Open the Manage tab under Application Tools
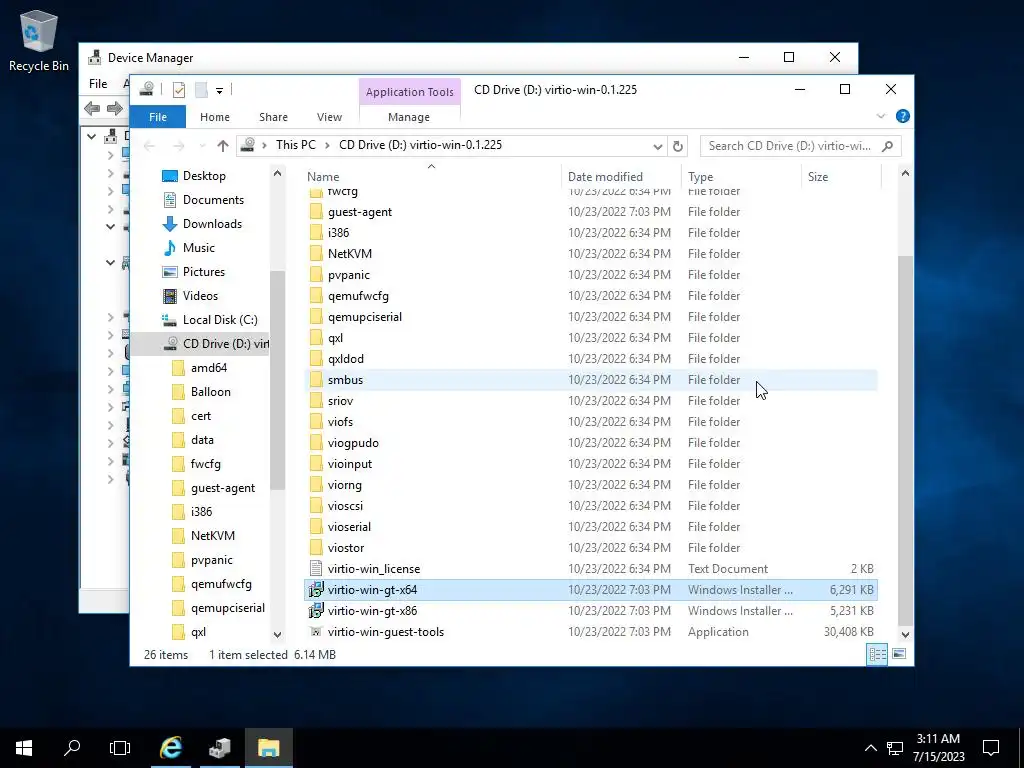This screenshot has height=768, width=1024. [x=409, y=117]
